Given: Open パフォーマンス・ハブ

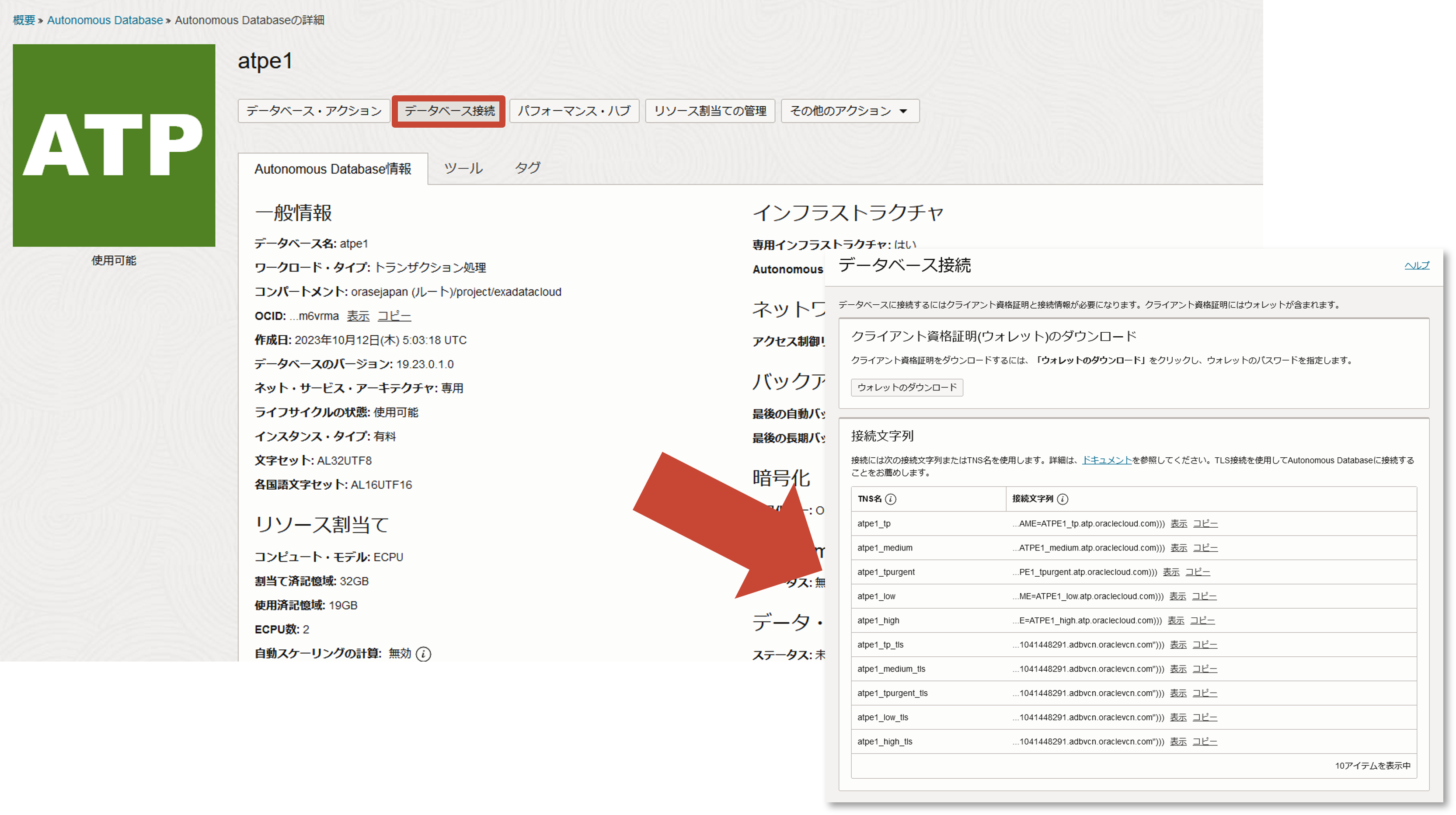Looking at the screenshot, I should tap(574, 111).
